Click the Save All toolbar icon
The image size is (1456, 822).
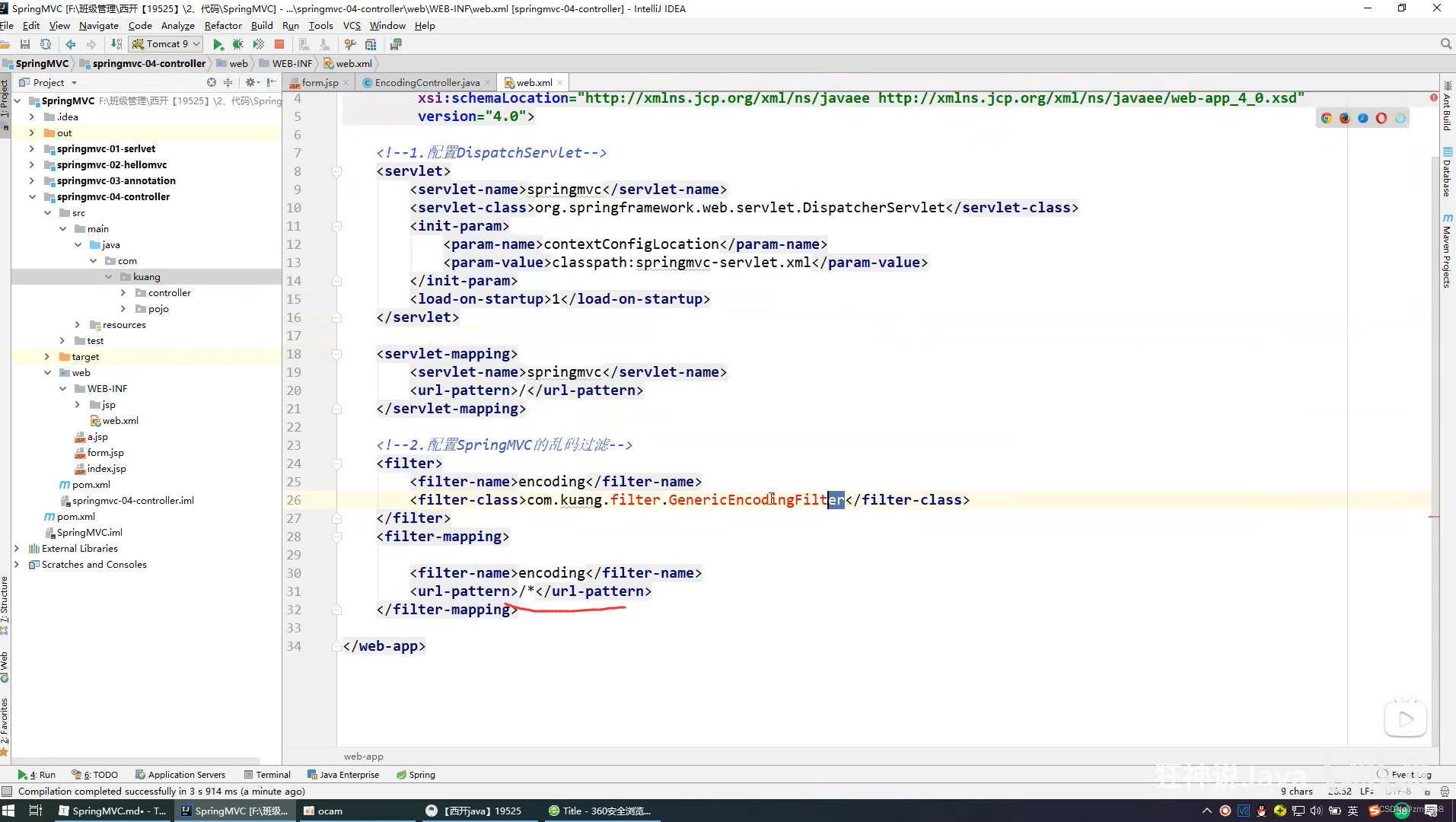point(25,44)
